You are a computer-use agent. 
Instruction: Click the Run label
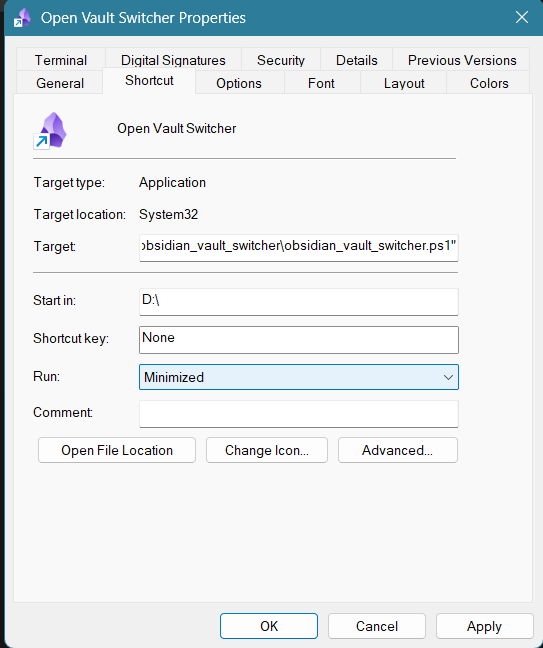[46, 376]
